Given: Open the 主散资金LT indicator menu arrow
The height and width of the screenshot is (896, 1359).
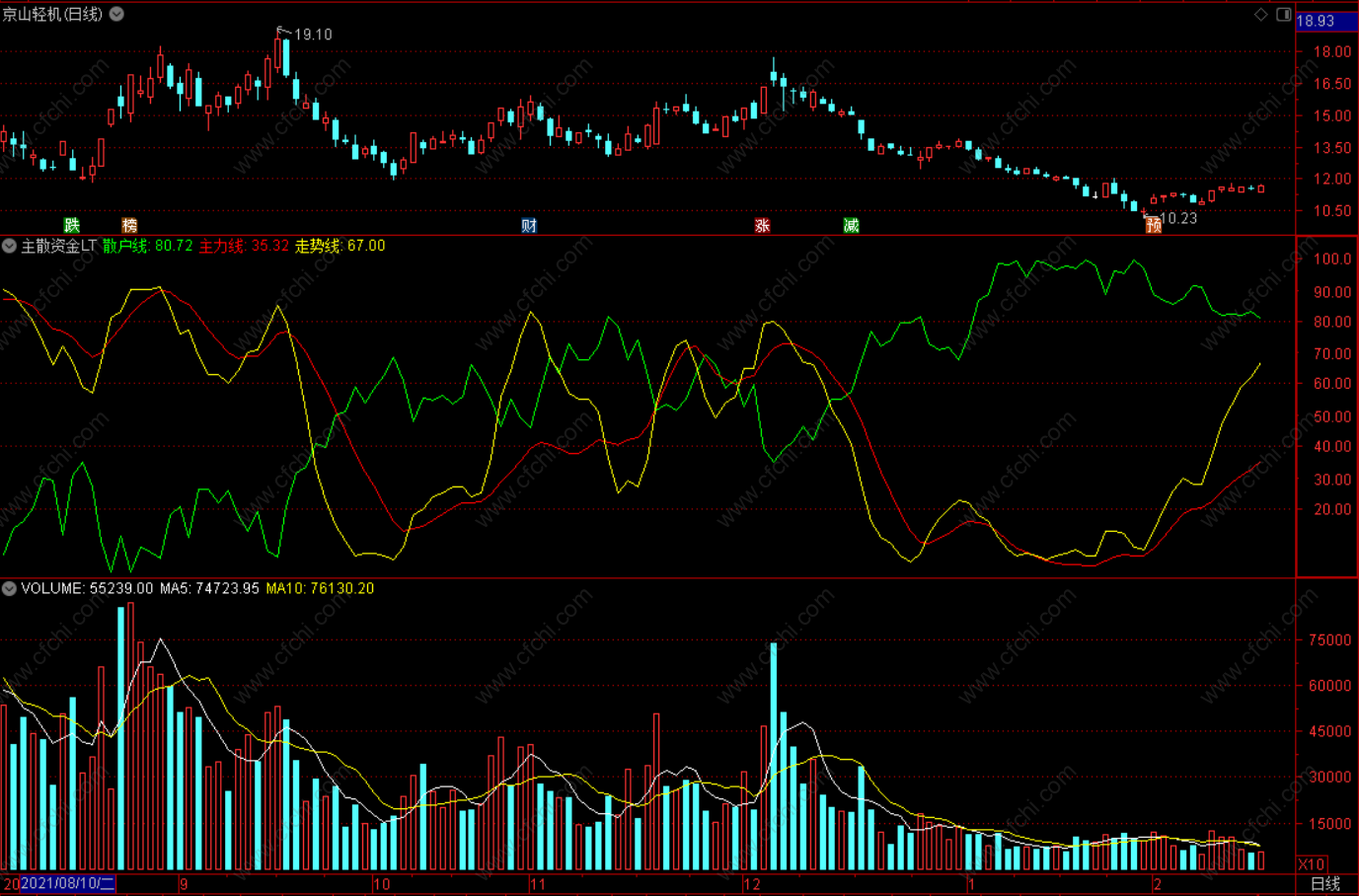Looking at the screenshot, I should 9,246.
